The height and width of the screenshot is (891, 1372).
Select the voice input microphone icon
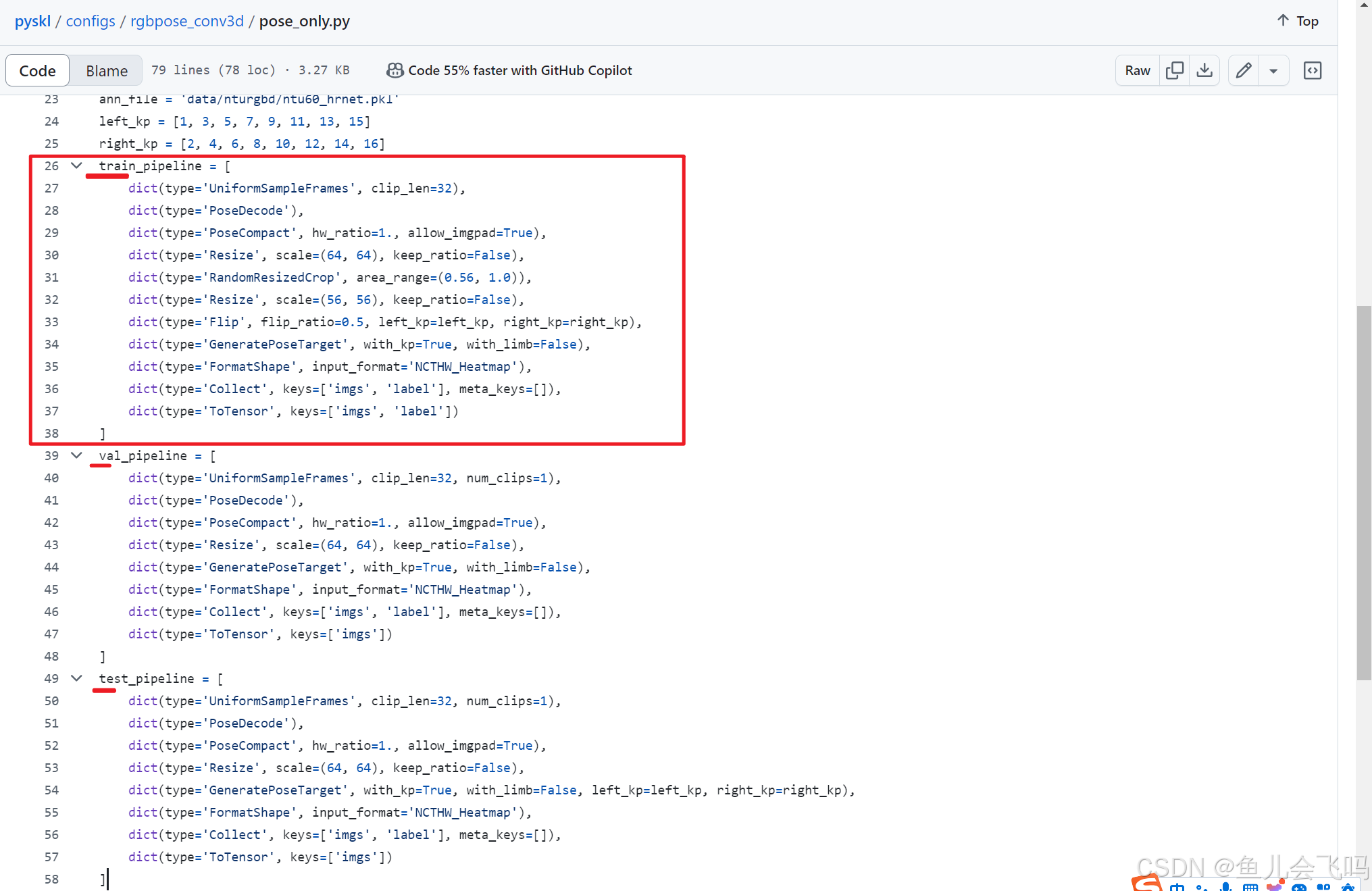coord(1224,886)
